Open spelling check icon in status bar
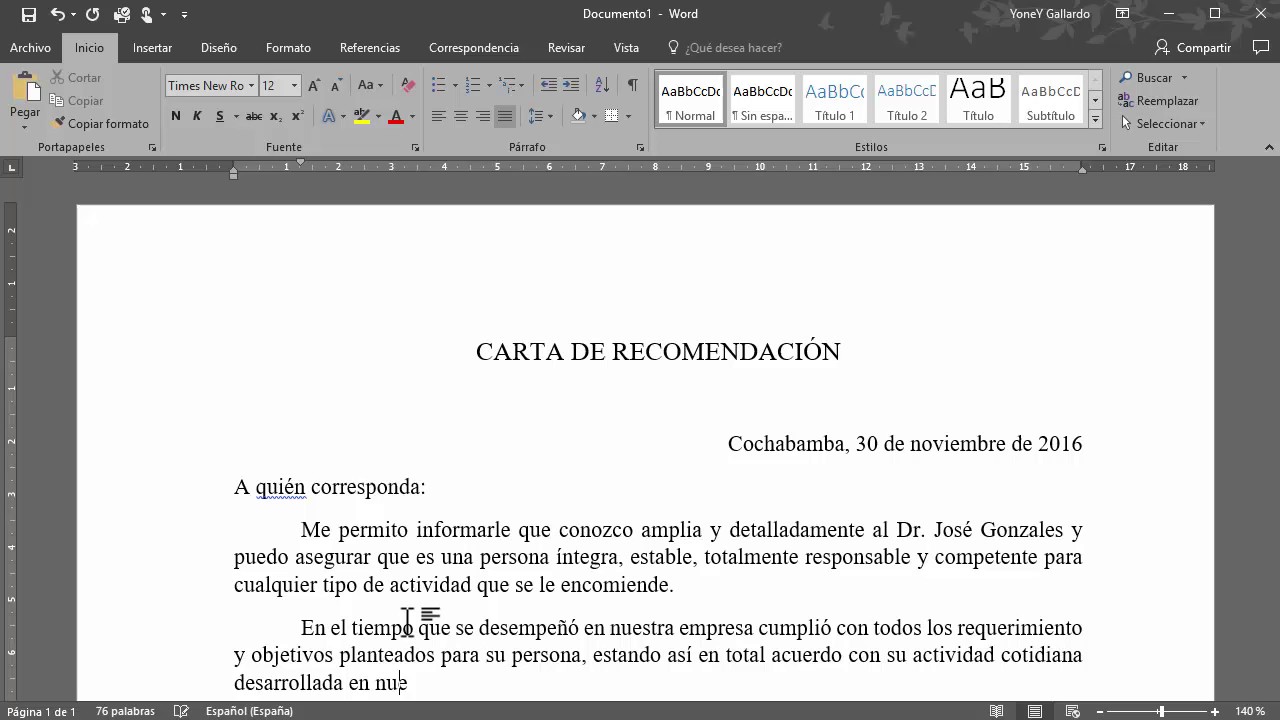 coord(181,711)
